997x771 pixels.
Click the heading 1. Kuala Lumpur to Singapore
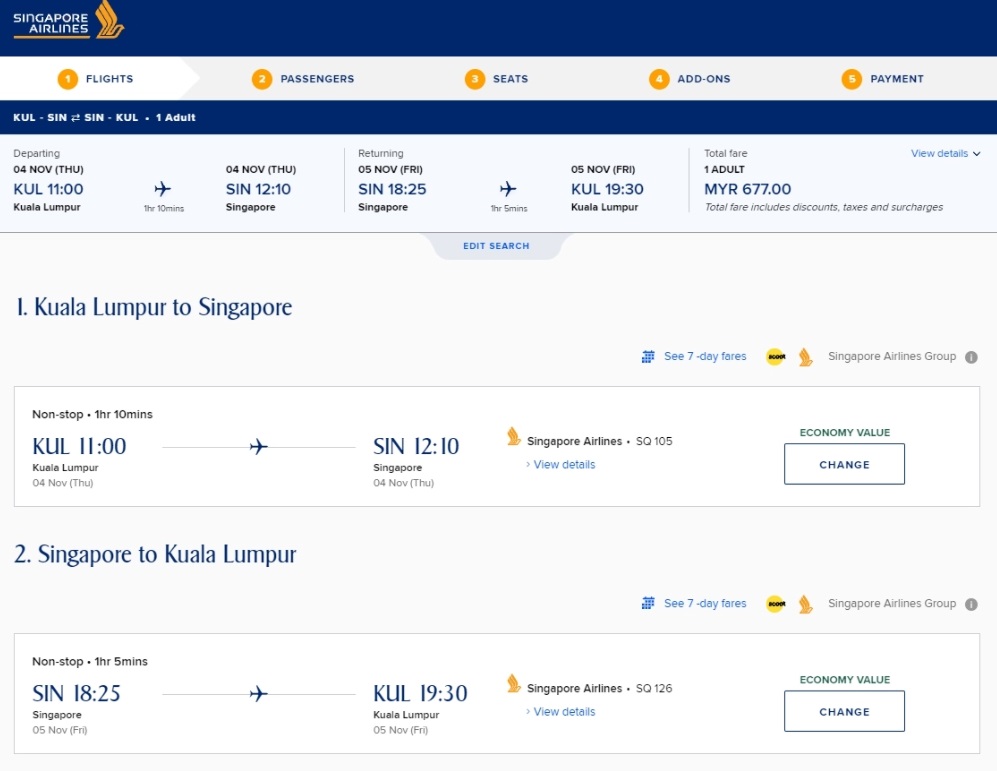[x=154, y=307]
